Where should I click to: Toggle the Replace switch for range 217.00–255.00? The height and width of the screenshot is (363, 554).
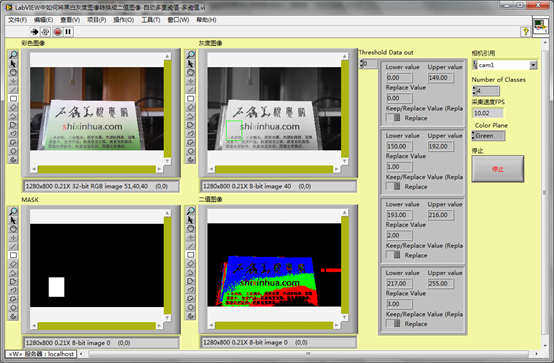coord(393,323)
